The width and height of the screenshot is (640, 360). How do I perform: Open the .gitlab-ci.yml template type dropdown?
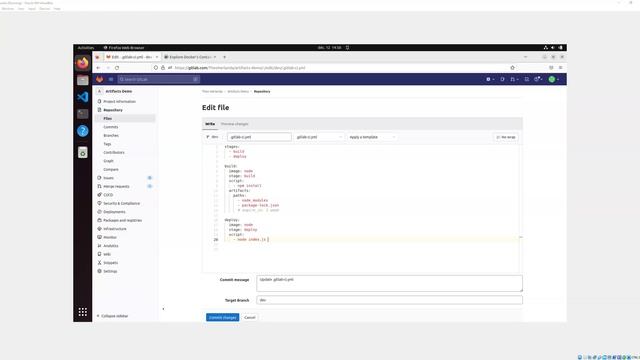click(319, 137)
